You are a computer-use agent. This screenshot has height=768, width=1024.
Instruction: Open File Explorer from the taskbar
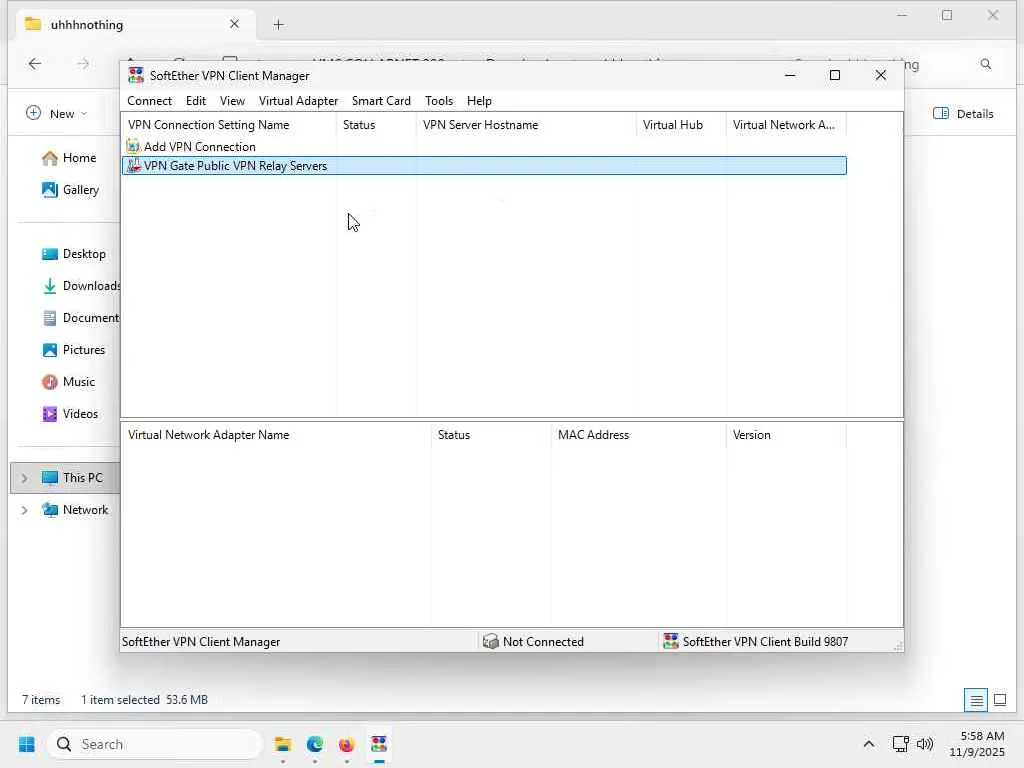pos(283,744)
